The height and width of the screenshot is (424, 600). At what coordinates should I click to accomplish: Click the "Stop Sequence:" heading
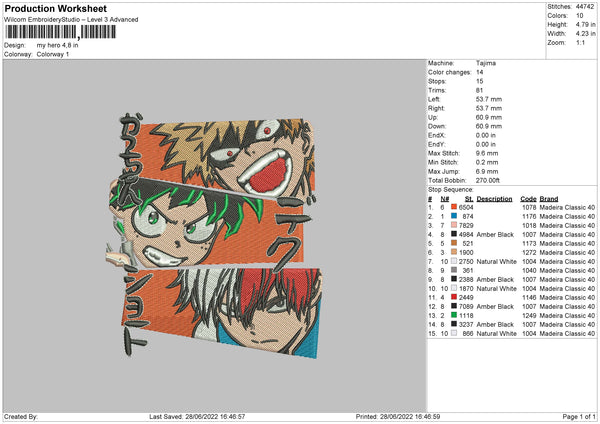(x=451, y=190)
